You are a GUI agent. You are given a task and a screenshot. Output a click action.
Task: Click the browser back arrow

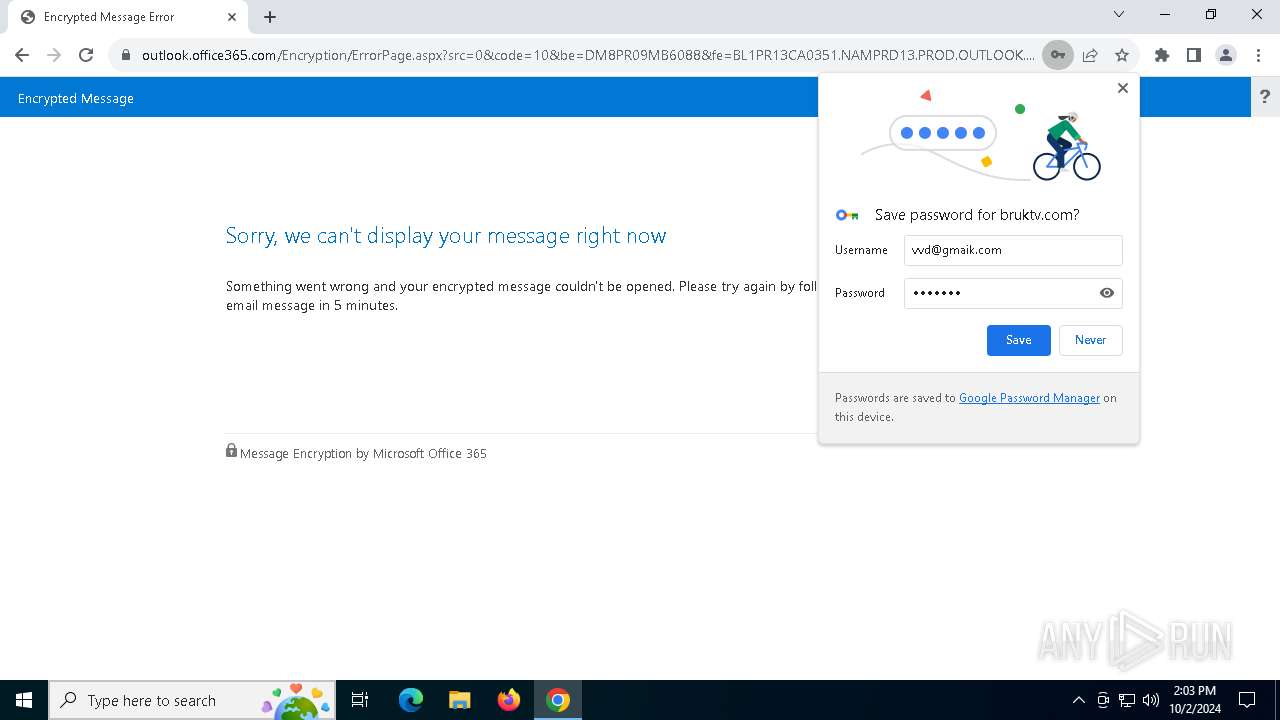point(22,55)
